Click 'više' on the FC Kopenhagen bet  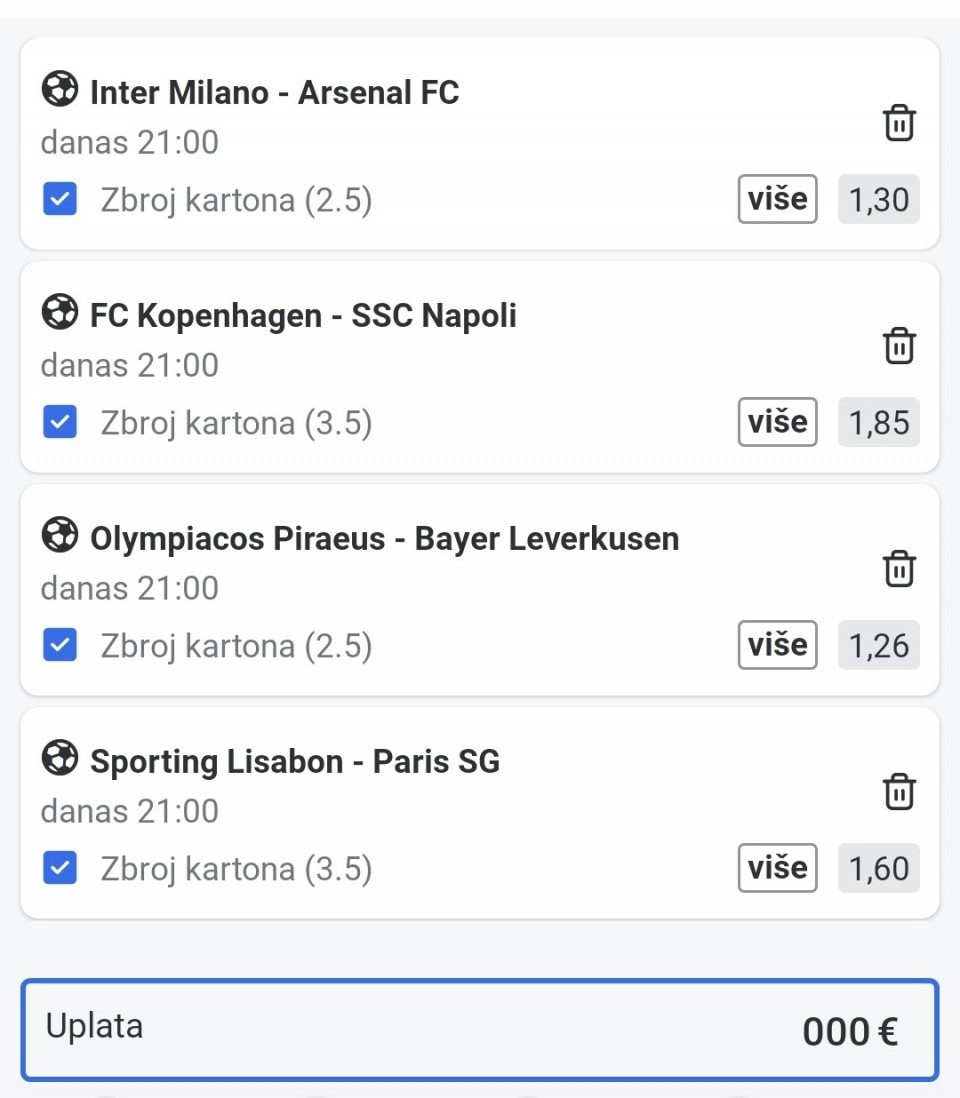[x=777, y=422]
